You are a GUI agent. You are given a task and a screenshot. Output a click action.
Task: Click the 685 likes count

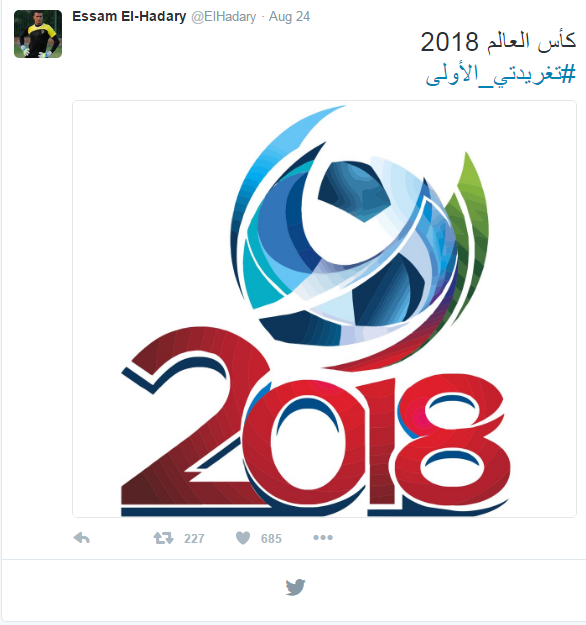click(x=271, y=539)
